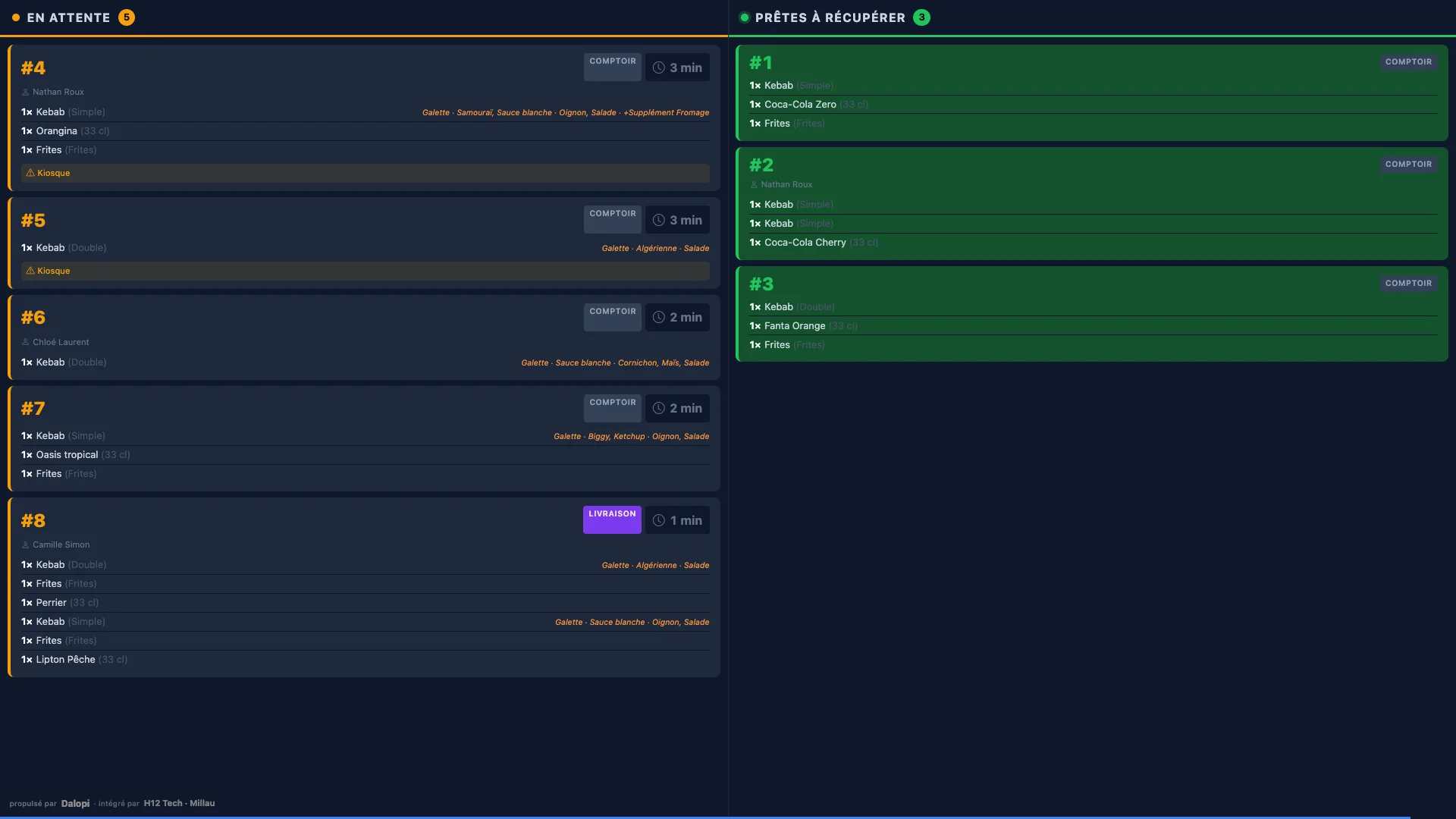The width and height of the screenshot is (1456, 819).
Task: Open the Dalopi link in the footer
Action: (x=75, y=803)
